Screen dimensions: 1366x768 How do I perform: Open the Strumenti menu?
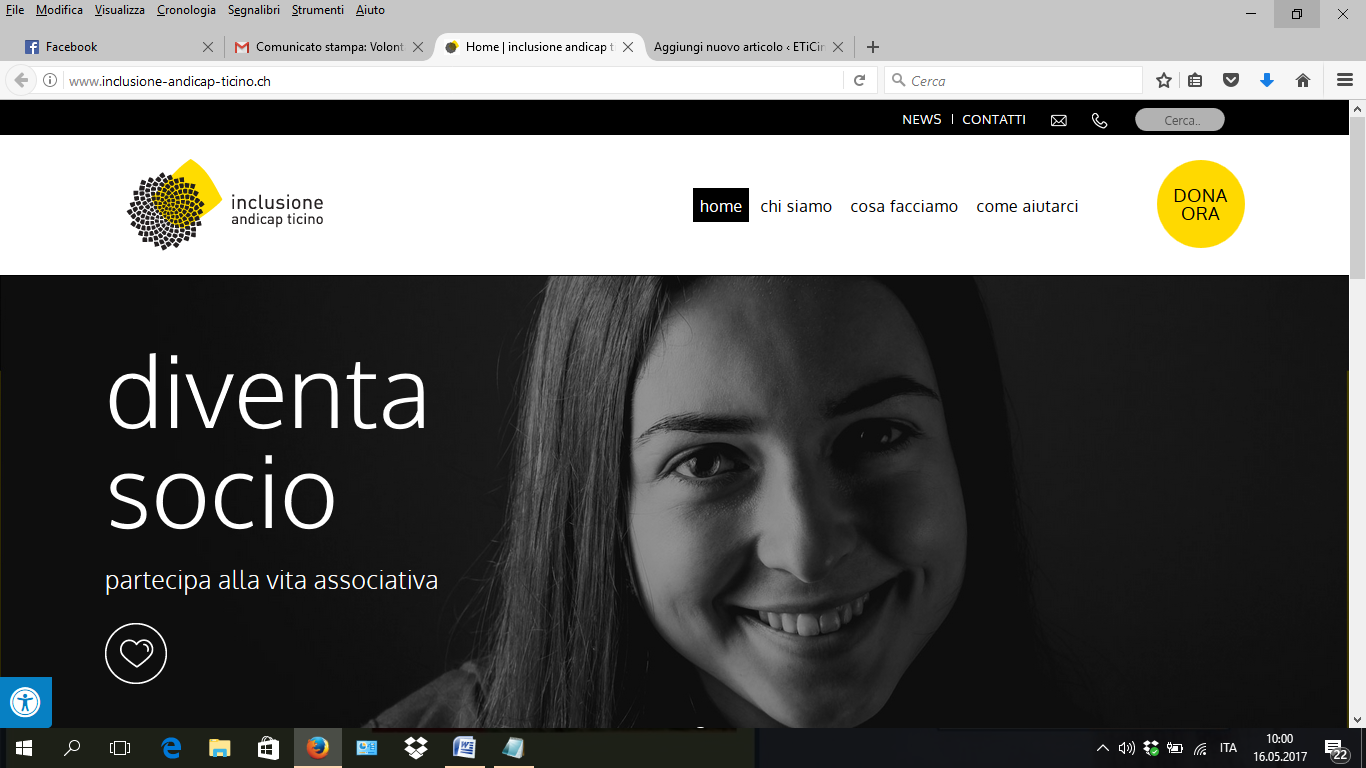click(x=318, y=10)
